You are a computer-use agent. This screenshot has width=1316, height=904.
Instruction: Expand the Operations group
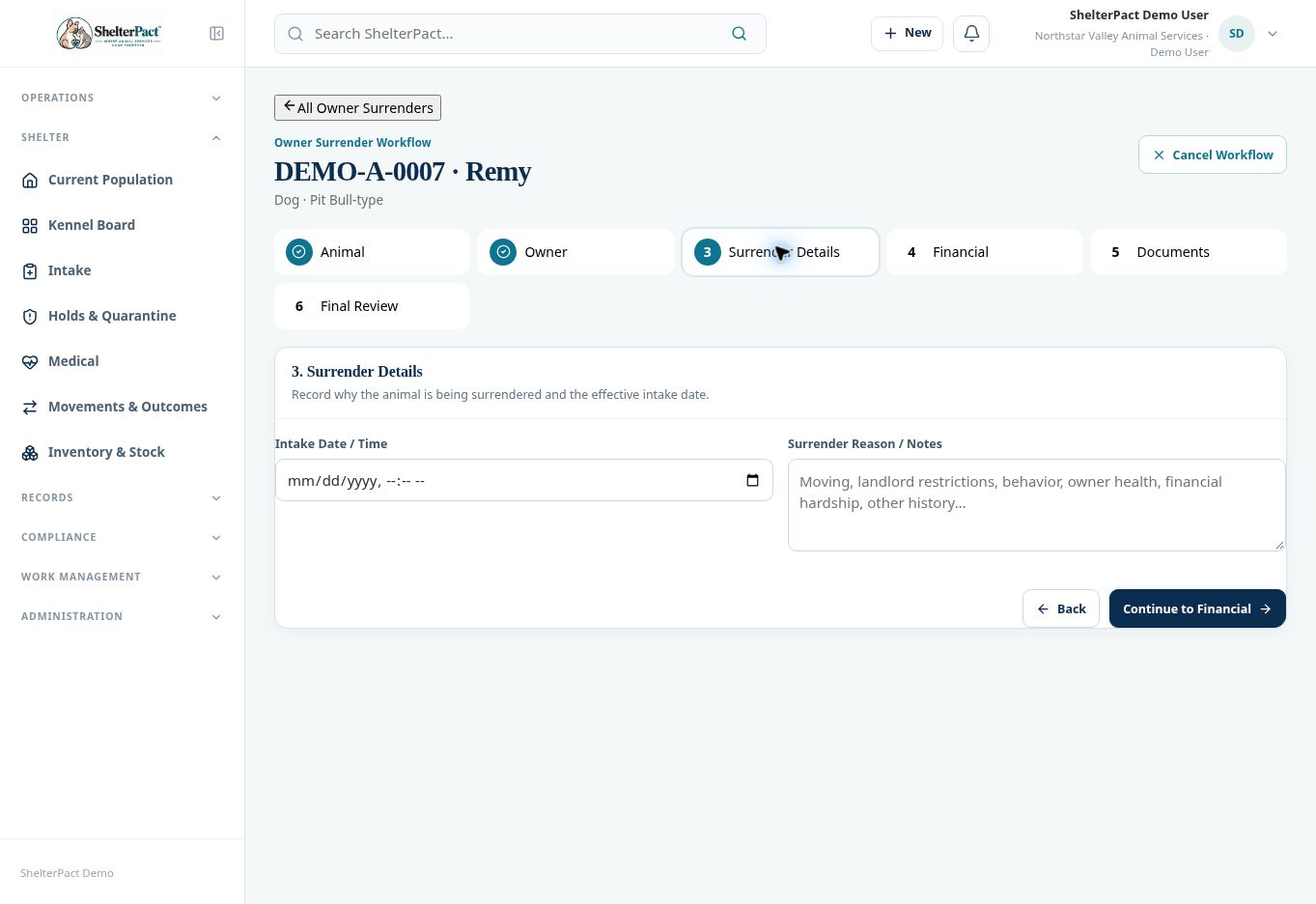point(122,98)
